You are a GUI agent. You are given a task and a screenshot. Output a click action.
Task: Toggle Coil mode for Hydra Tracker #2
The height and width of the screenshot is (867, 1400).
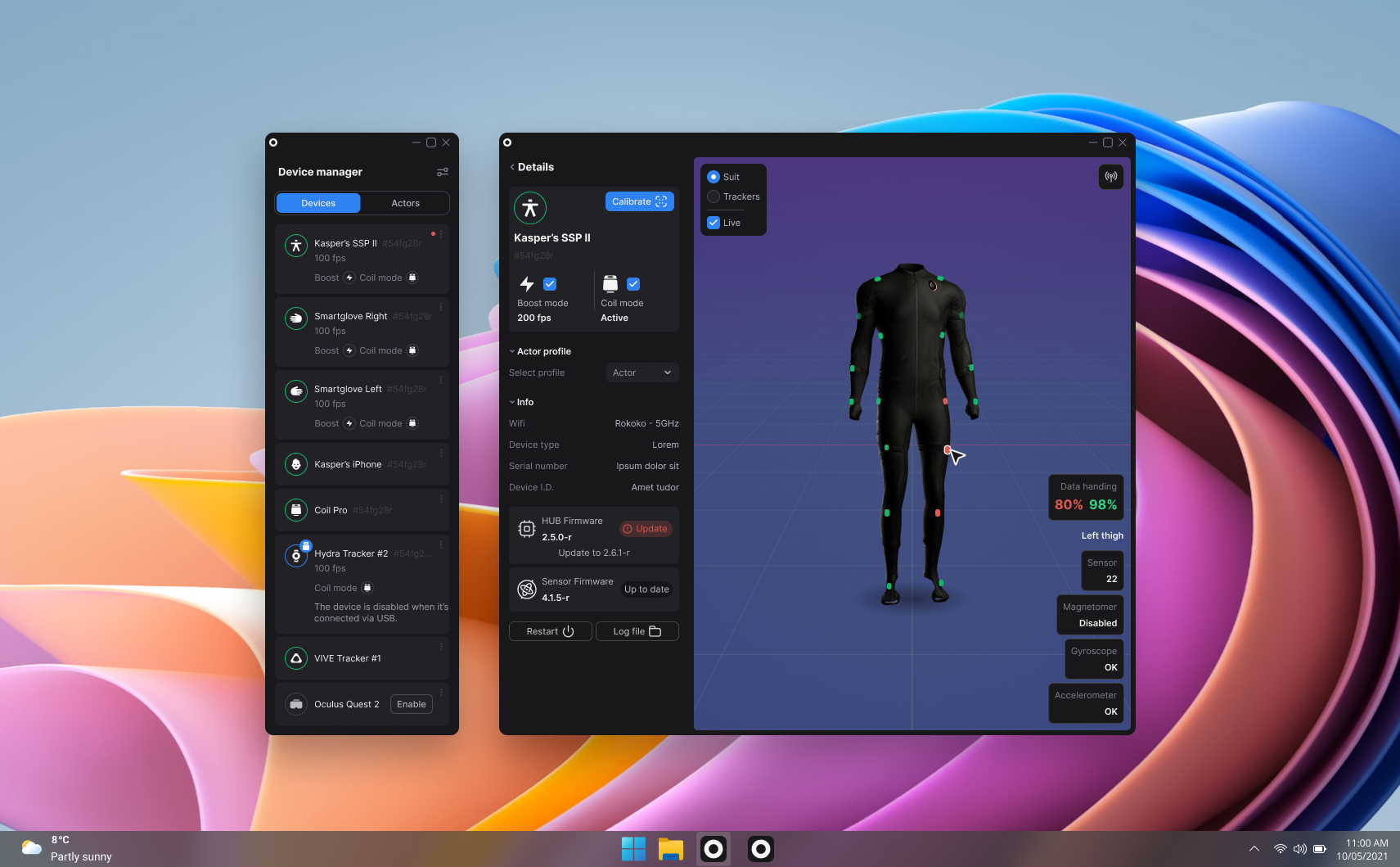367,588
